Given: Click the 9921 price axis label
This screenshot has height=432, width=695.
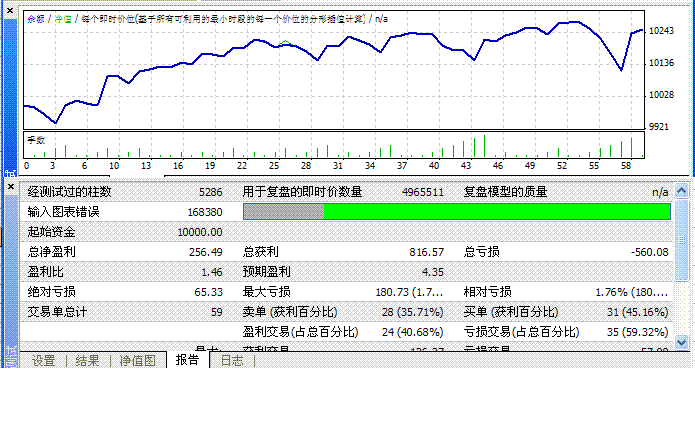Looking at the screenshot, I should pos(659,127).
